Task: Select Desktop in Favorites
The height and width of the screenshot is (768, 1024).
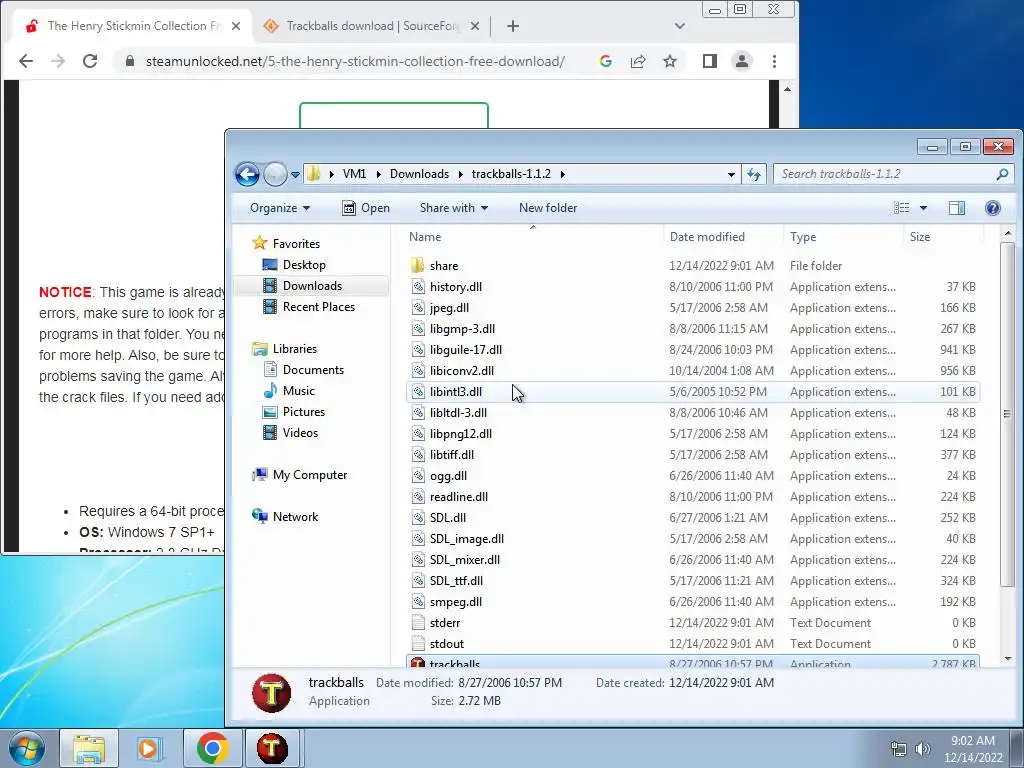Action: click(304, 264)
